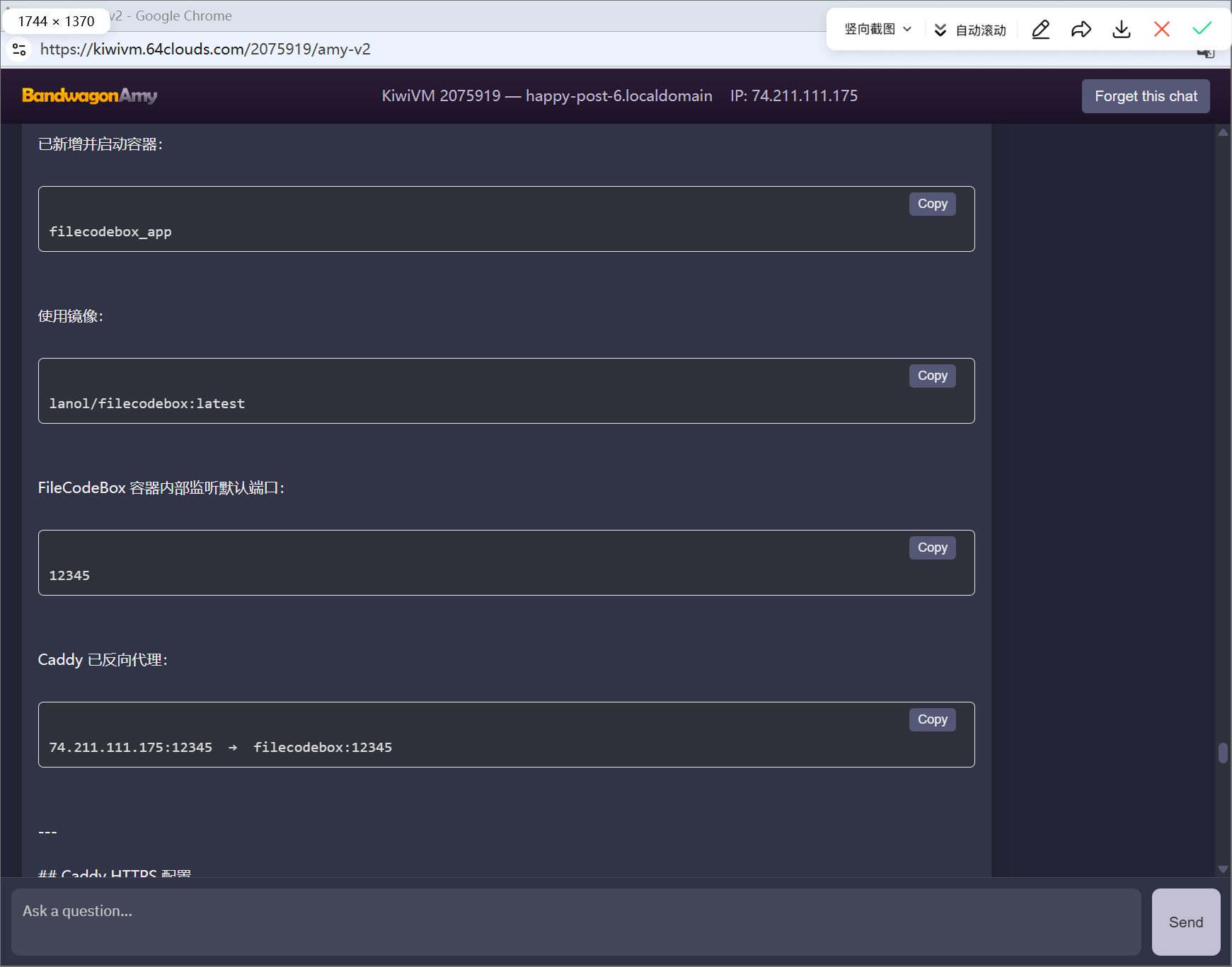The image size is (1232, 967).
Task: Open the site information icon in address bar
Action: pos(19,50)
